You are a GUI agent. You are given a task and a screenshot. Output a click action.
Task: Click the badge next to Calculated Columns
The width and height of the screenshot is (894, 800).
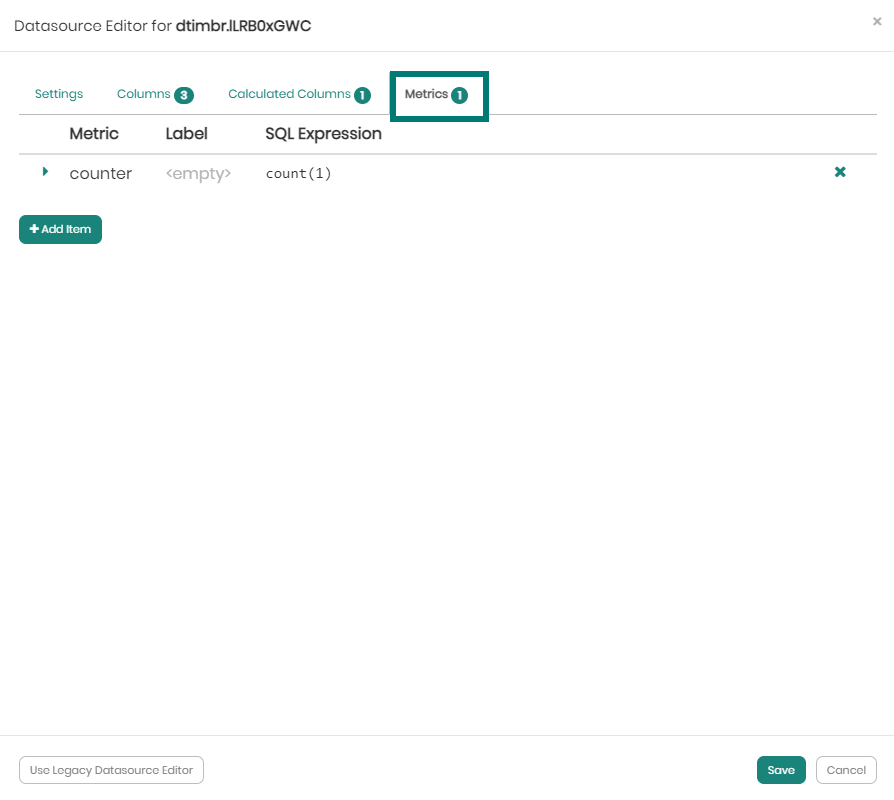tap(363, 93)
